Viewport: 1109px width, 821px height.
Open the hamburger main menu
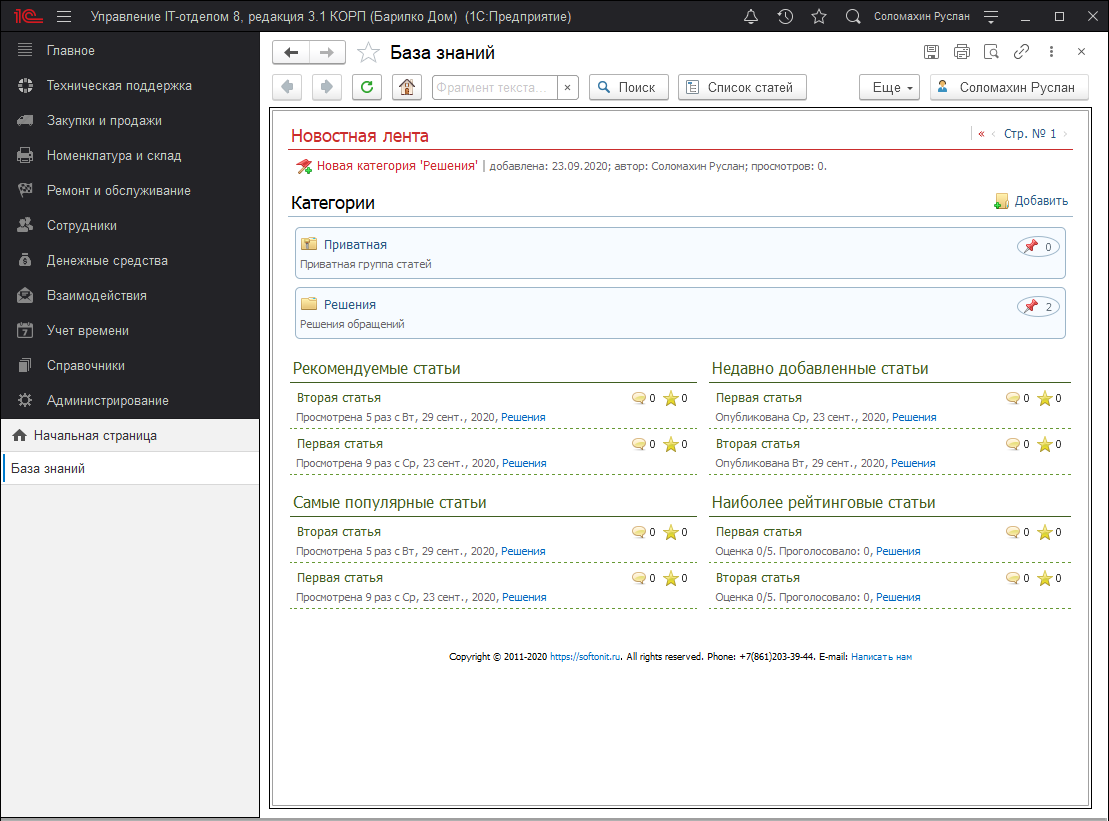(64, 17)
